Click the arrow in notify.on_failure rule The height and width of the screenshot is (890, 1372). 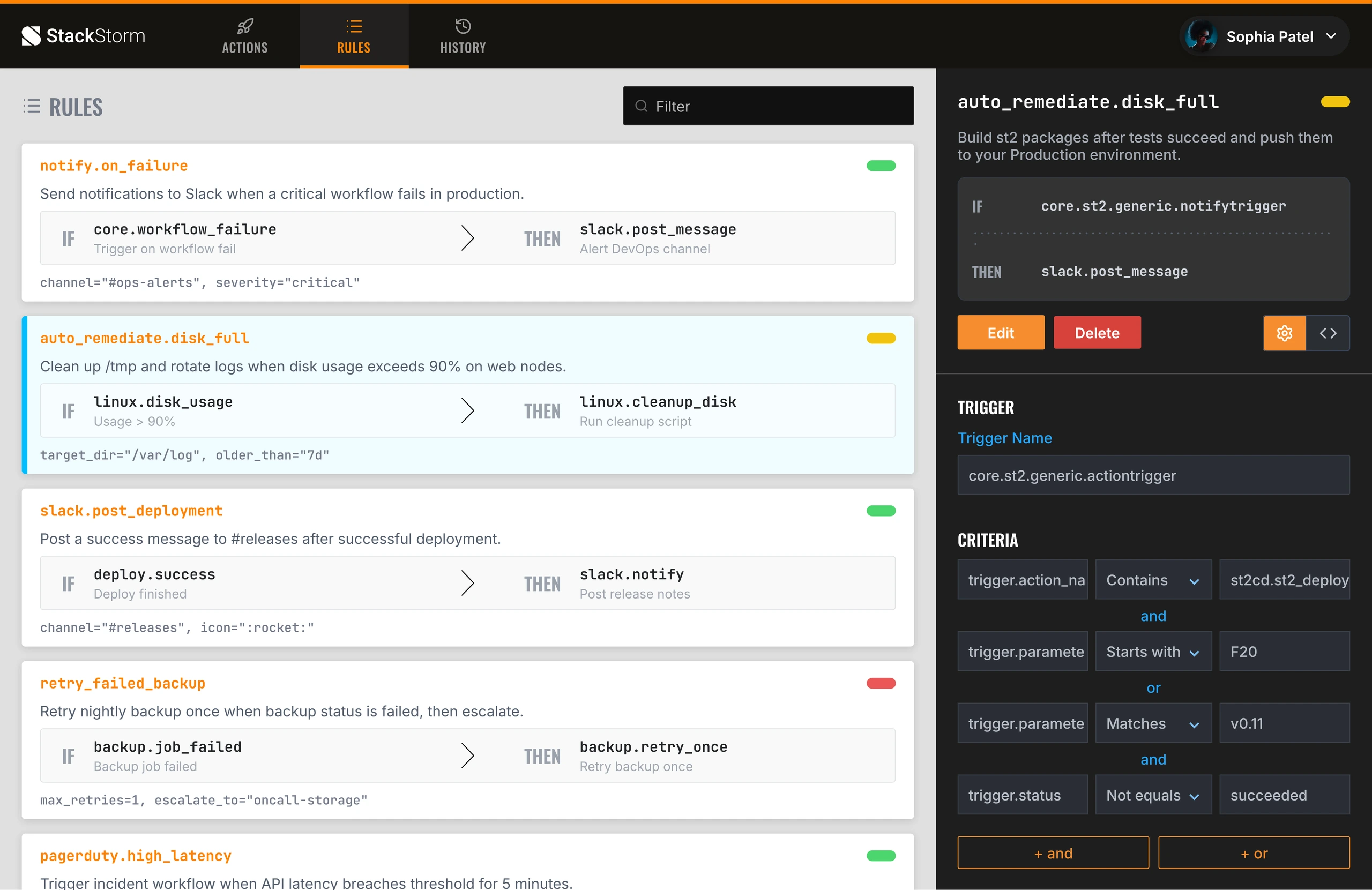pos(467,238)
